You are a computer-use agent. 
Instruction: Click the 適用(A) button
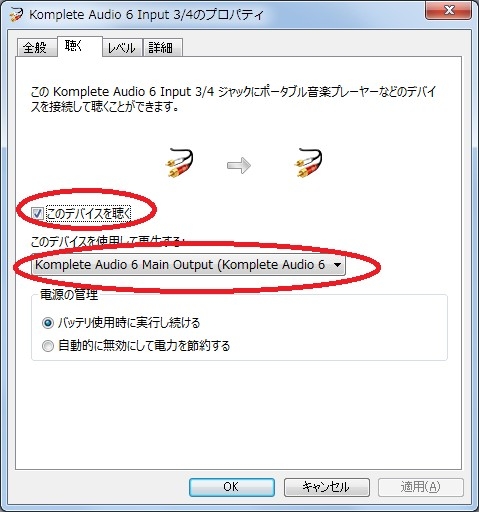[x=421, y=487]
